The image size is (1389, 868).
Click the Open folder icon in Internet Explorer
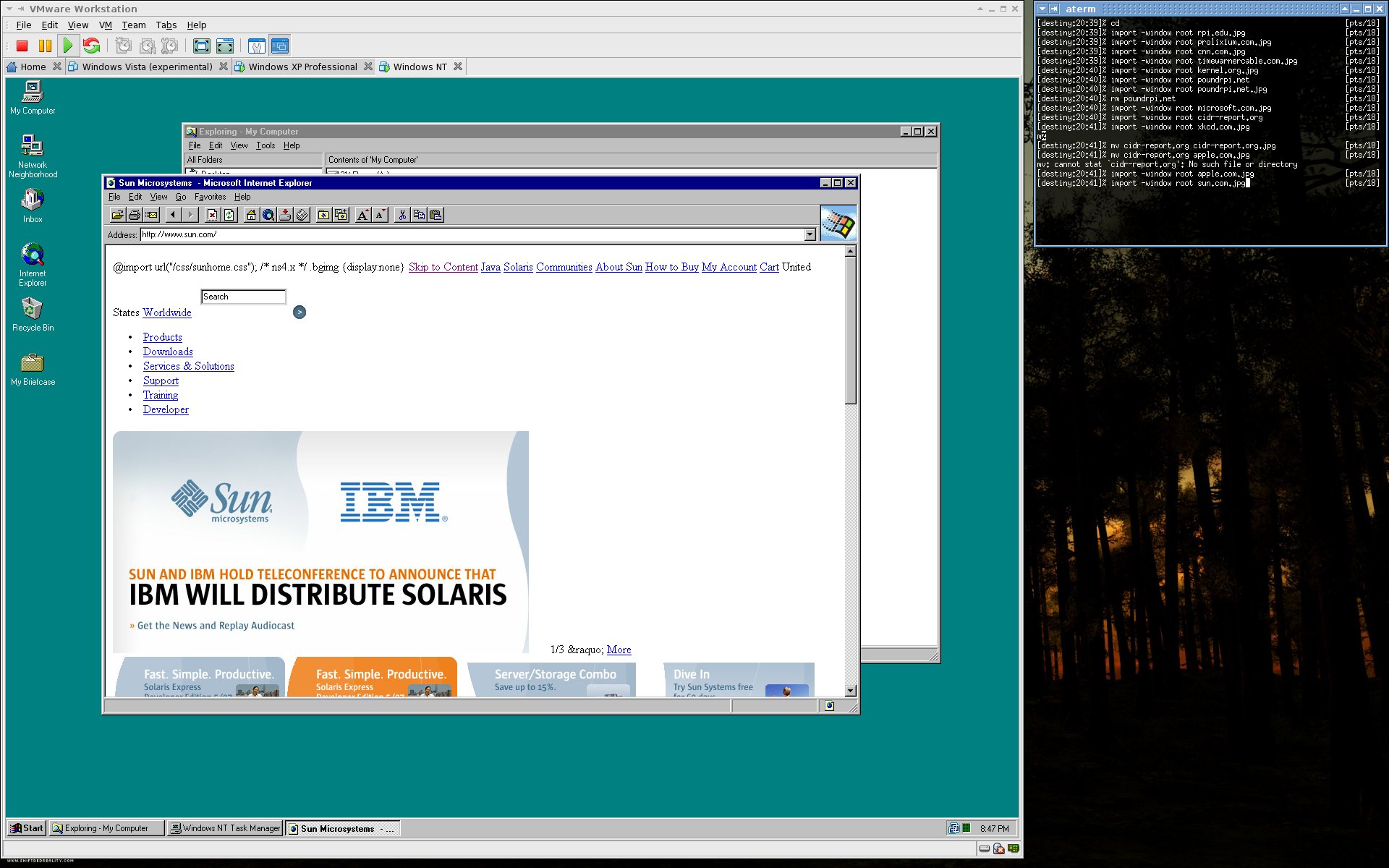[x=117, y=215]
